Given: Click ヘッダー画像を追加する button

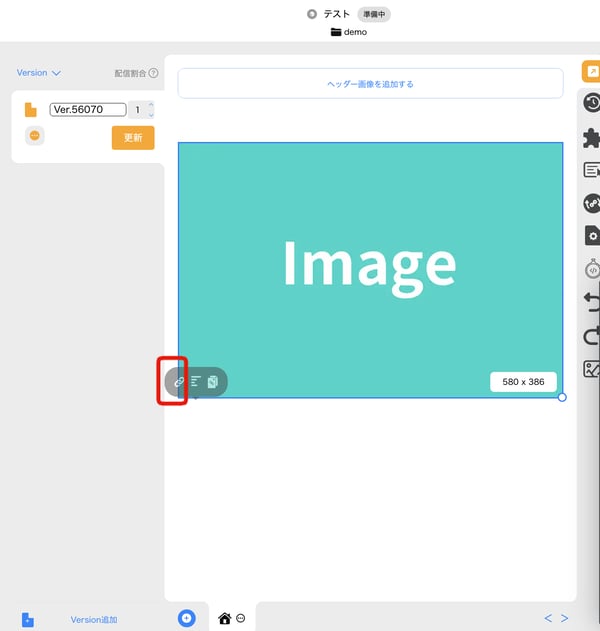Looking at the screenshot, I should point(370,84).
